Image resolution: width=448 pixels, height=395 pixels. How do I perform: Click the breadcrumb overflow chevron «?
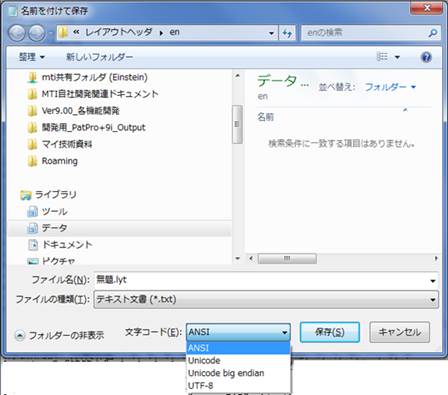tap(76, 32)
